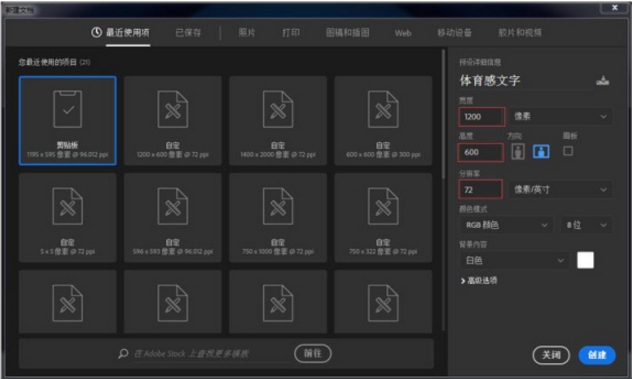This screenshot has width=632, height=379.
Task: Click the save preset icon beside 体育感文字
Action: 603,81
